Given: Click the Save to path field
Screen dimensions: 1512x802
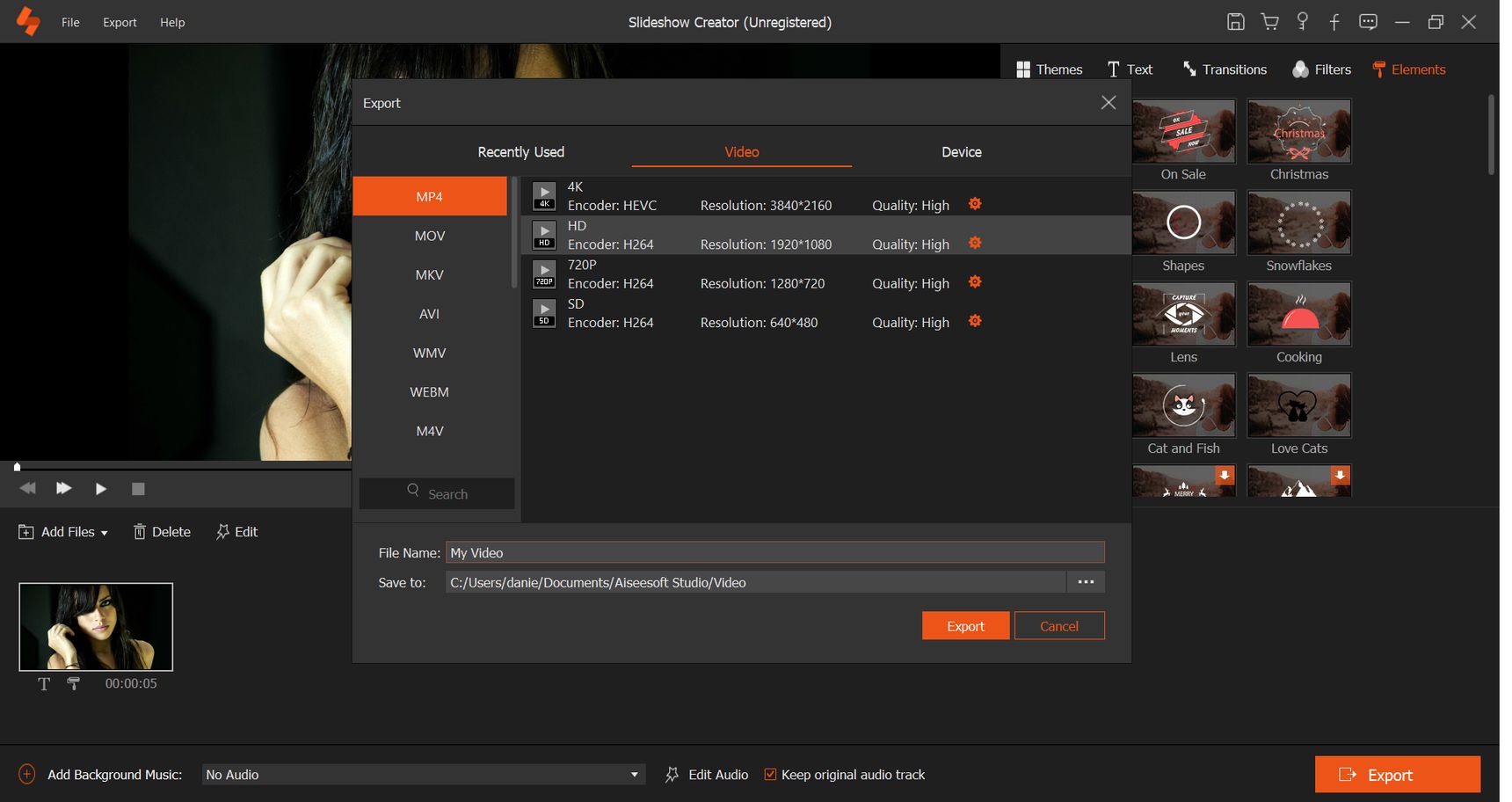Looking at the screenshot, I should (756, 582).
